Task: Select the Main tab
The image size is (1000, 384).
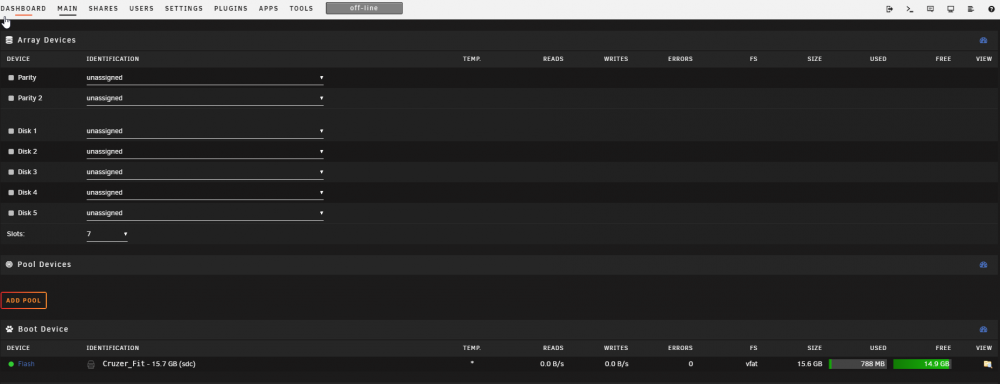Action: coord(67,9)
